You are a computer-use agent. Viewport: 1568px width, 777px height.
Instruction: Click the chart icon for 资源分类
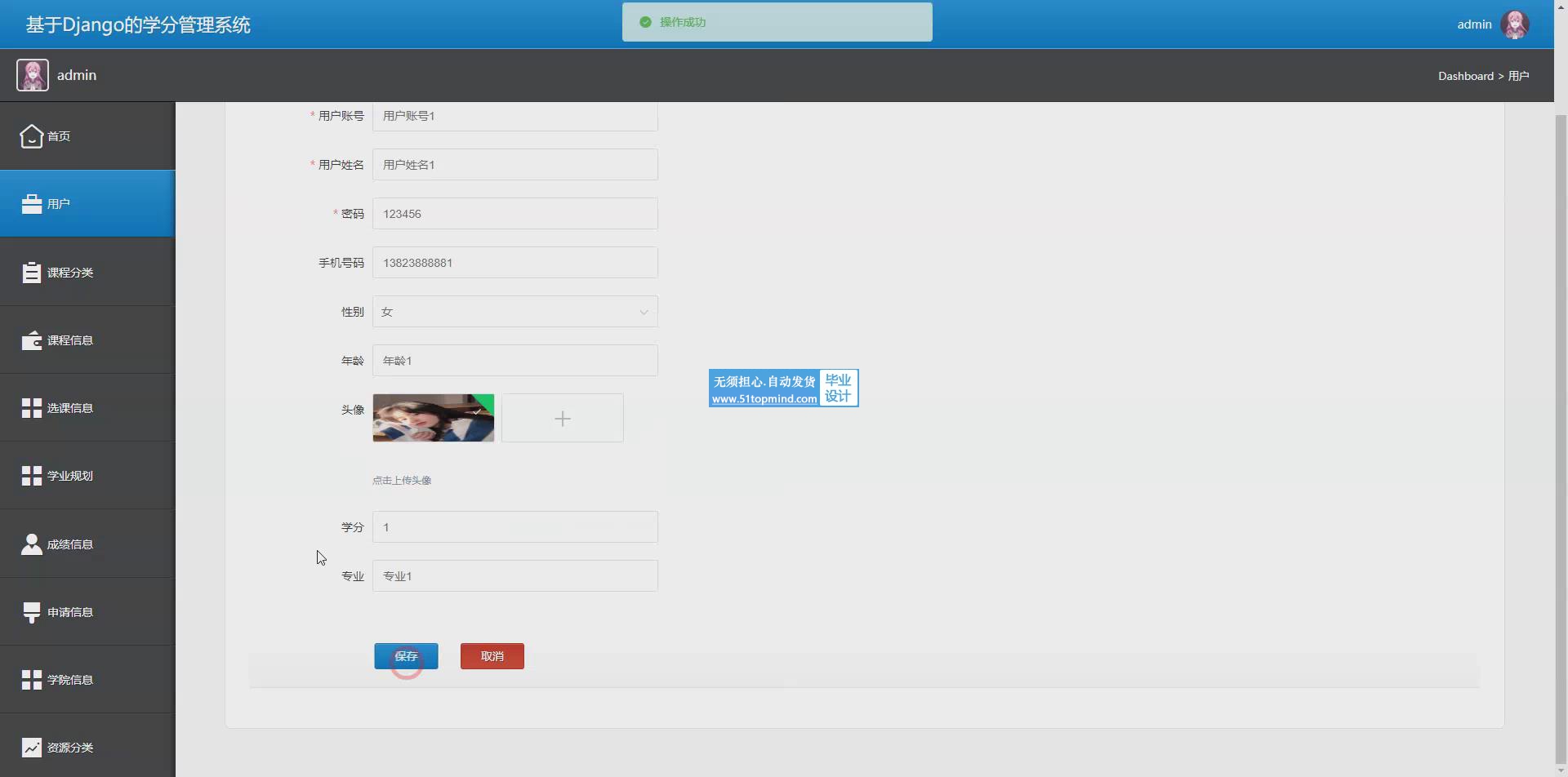32,748
